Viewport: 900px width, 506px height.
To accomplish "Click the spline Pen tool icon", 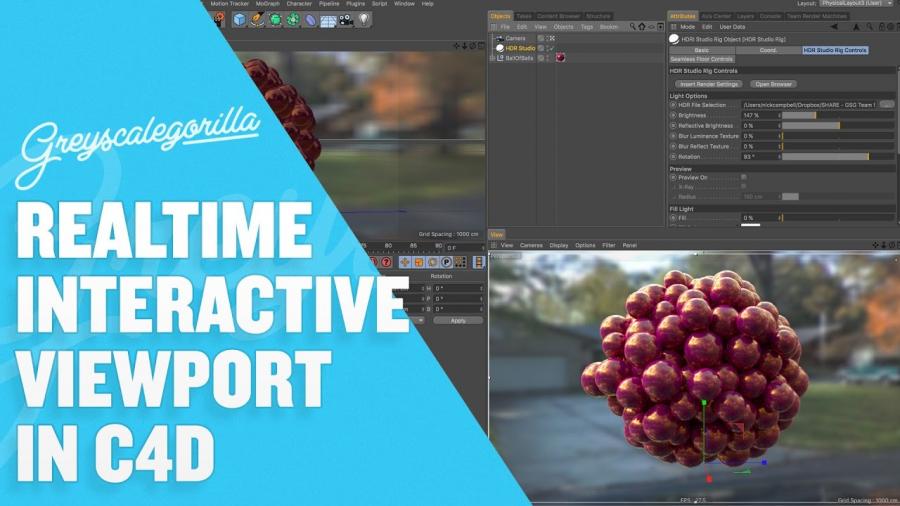I will click(x=256, y=19).
